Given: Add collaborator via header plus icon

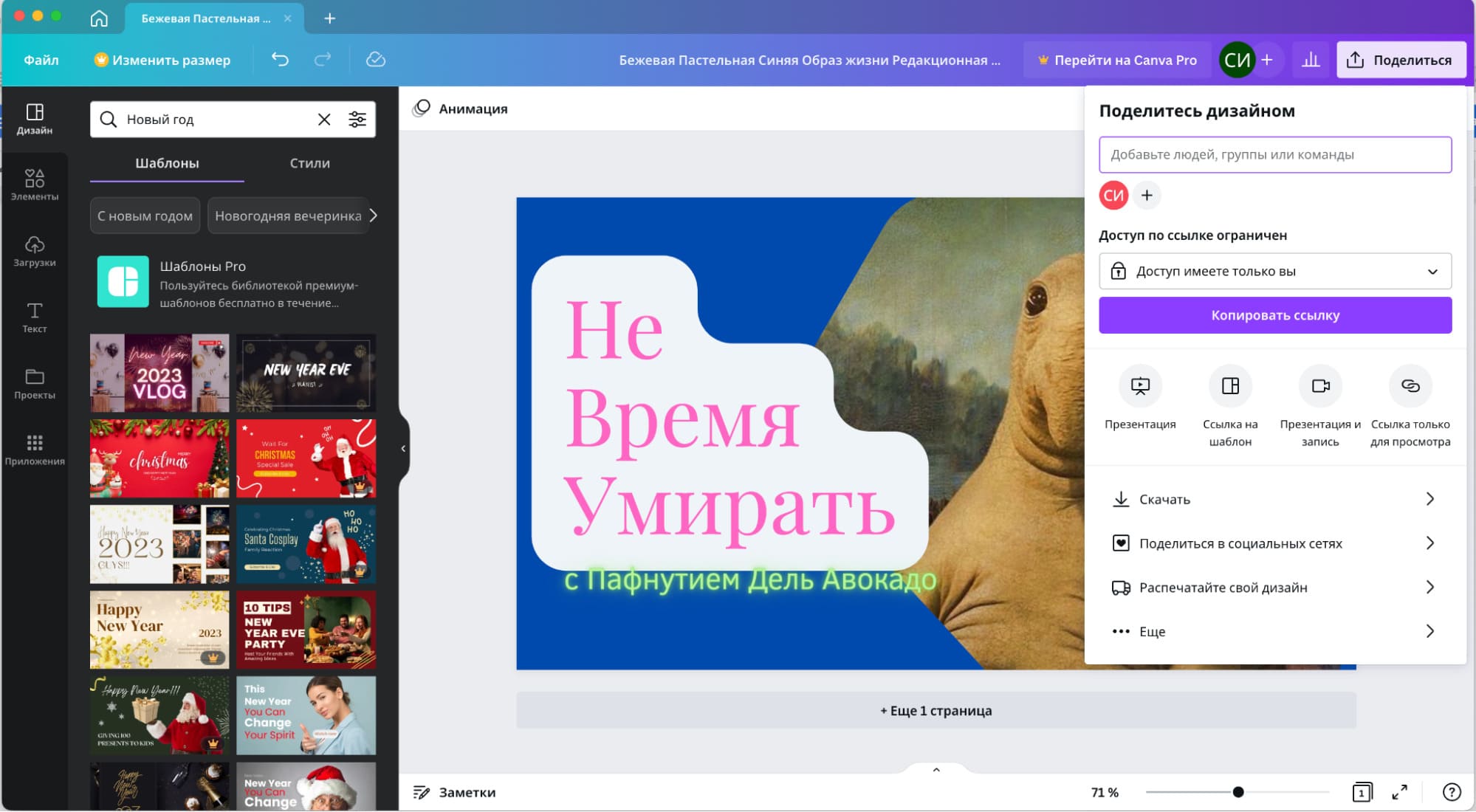Looking at the screenshot, I should 1267,60.
